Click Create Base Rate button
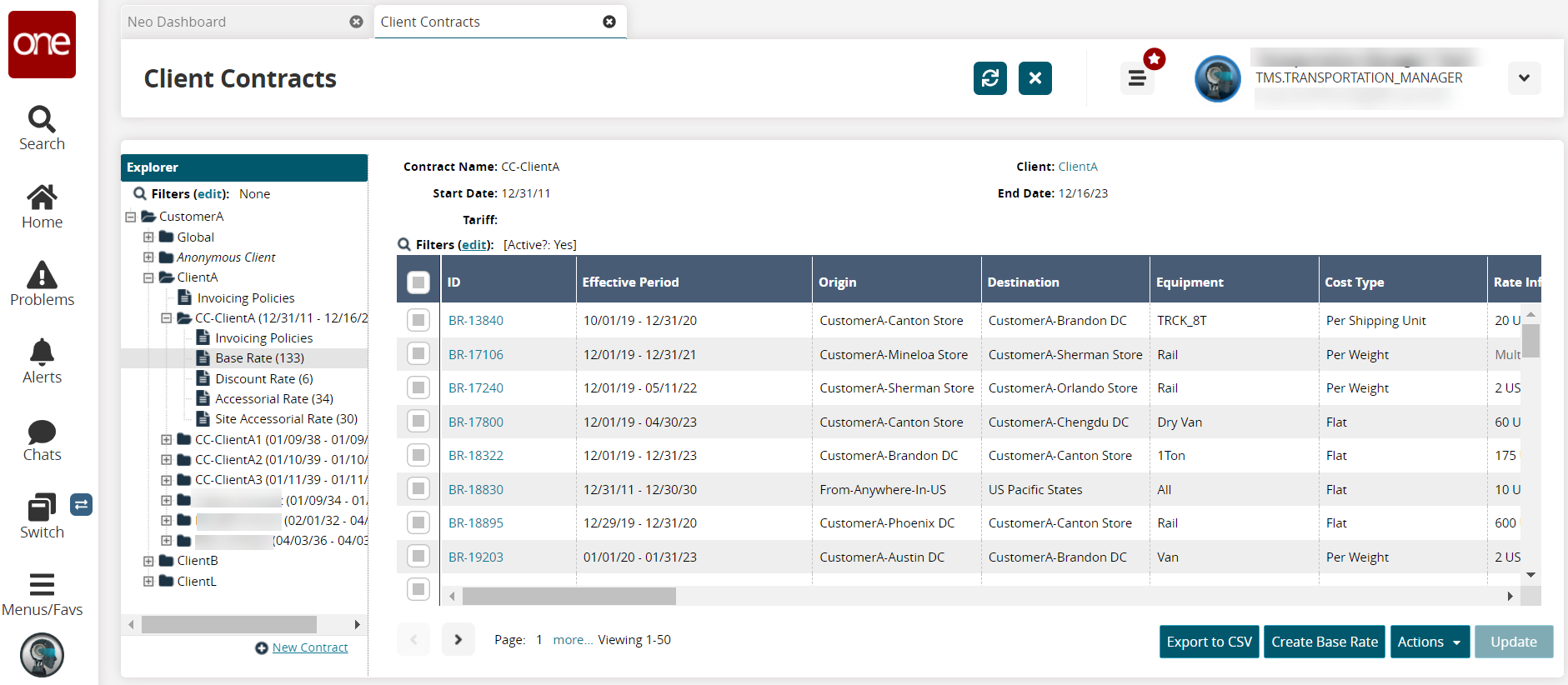1568x685 pixels. click(x=1325, y=642)
